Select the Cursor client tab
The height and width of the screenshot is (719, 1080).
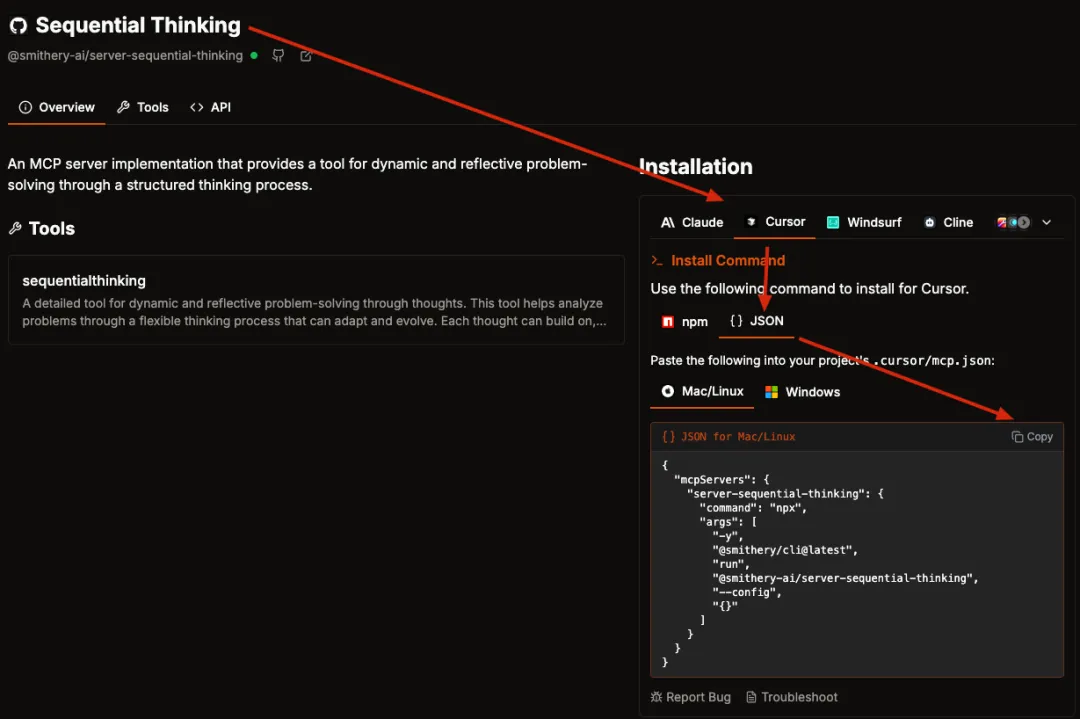[776, 222]
